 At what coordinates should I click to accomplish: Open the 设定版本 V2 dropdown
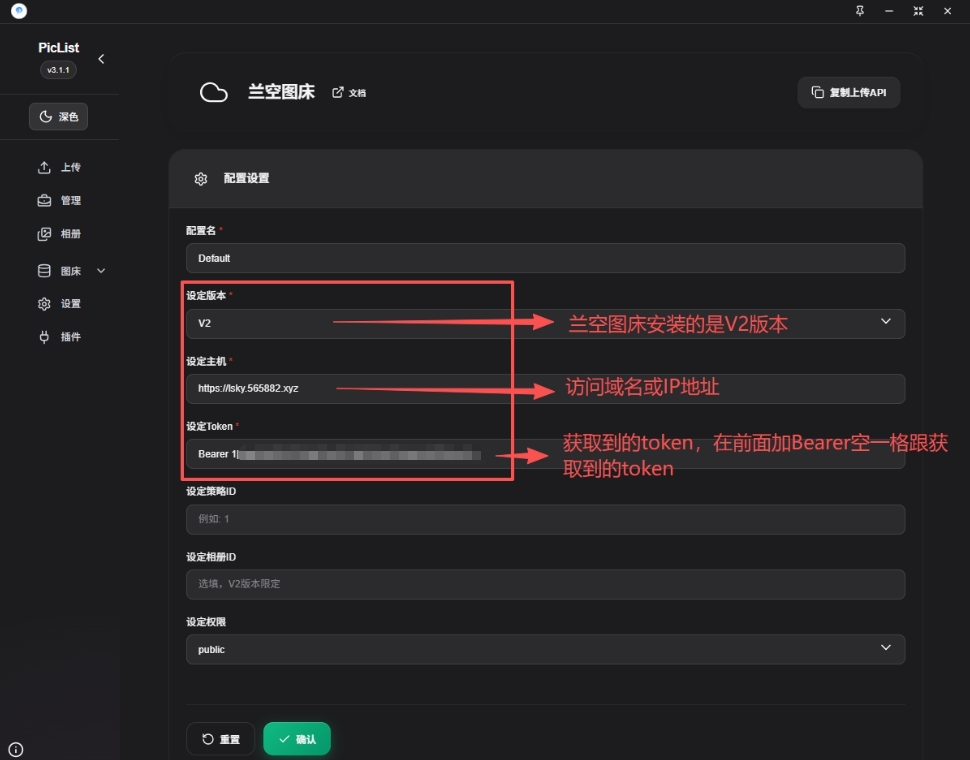pyautogui.click(x=545, y=323)
